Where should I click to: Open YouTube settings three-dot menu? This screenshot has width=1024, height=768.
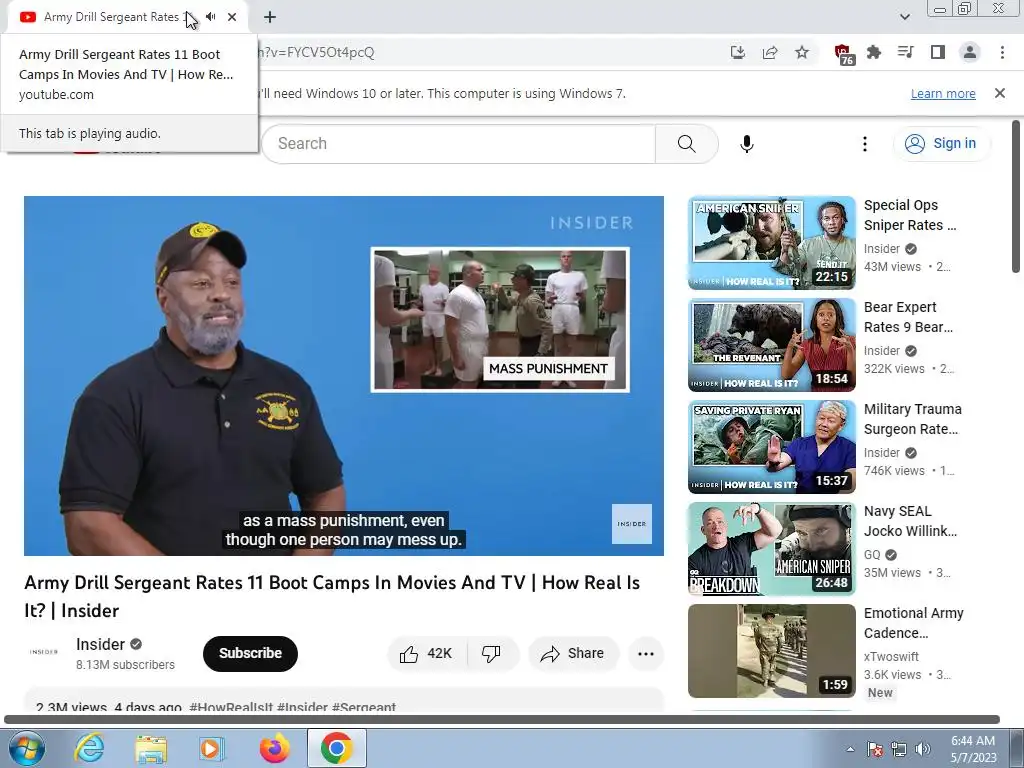pos(865,144)
